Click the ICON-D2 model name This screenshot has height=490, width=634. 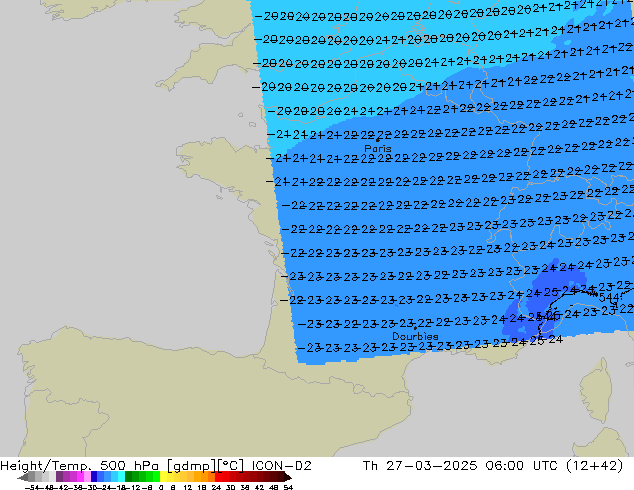pyautogui.click(x=281, y=466)
